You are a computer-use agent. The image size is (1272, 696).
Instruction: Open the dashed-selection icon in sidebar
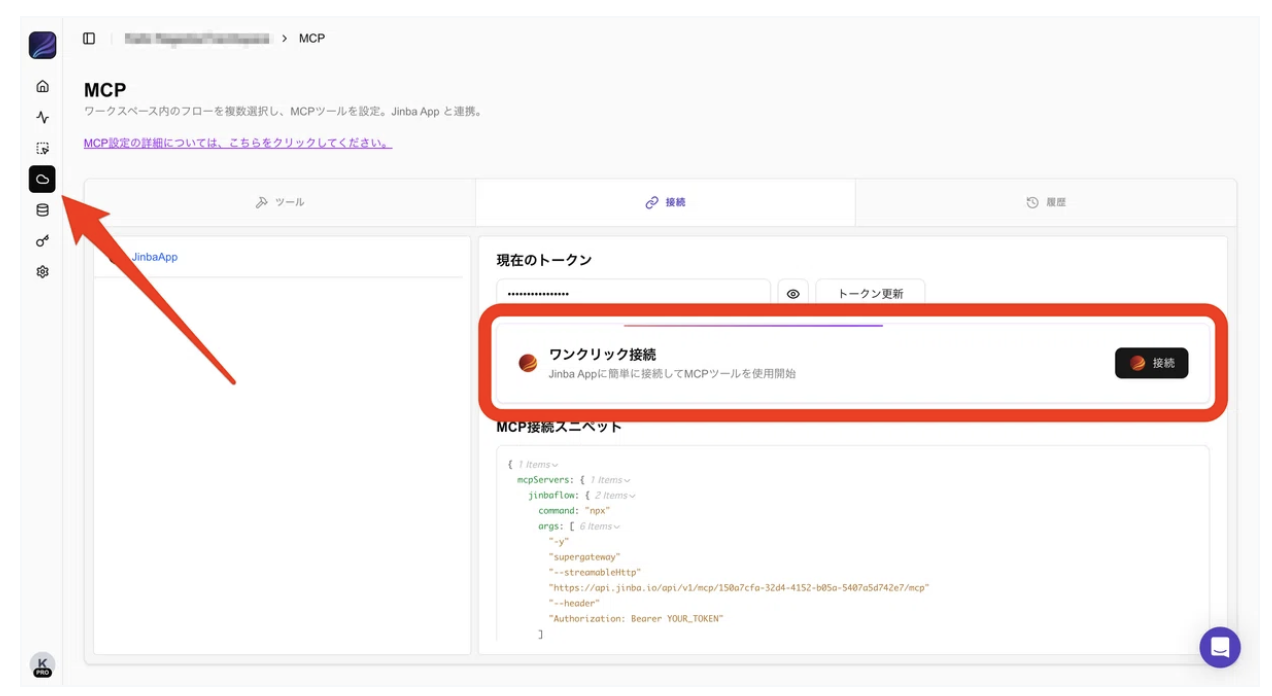click(x=42, y=148)
